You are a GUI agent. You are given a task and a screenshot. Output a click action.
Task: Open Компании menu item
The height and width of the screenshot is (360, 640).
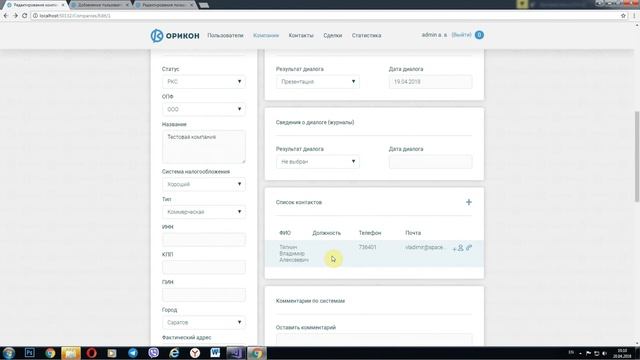click(266, 36)
